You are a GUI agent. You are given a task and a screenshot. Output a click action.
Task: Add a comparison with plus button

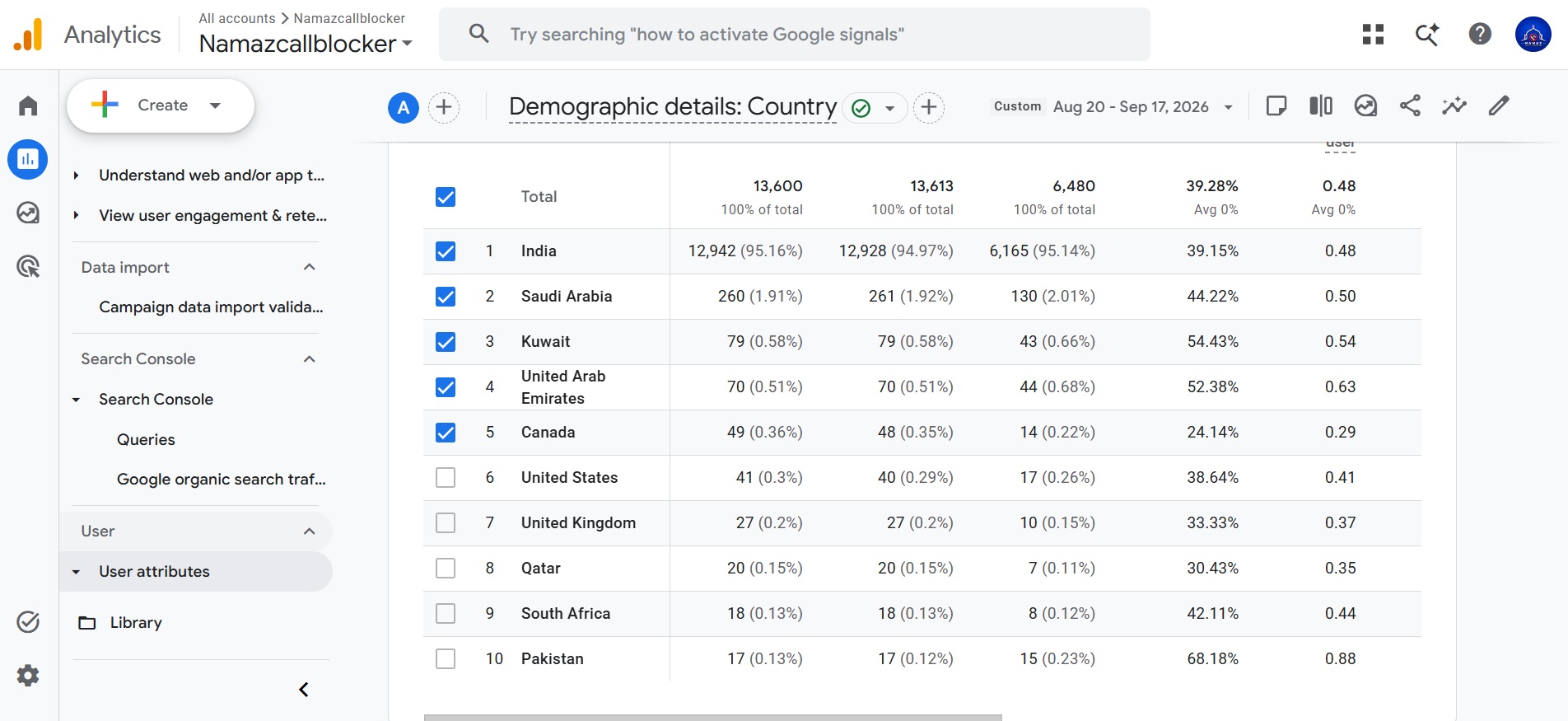coord(444,107)
